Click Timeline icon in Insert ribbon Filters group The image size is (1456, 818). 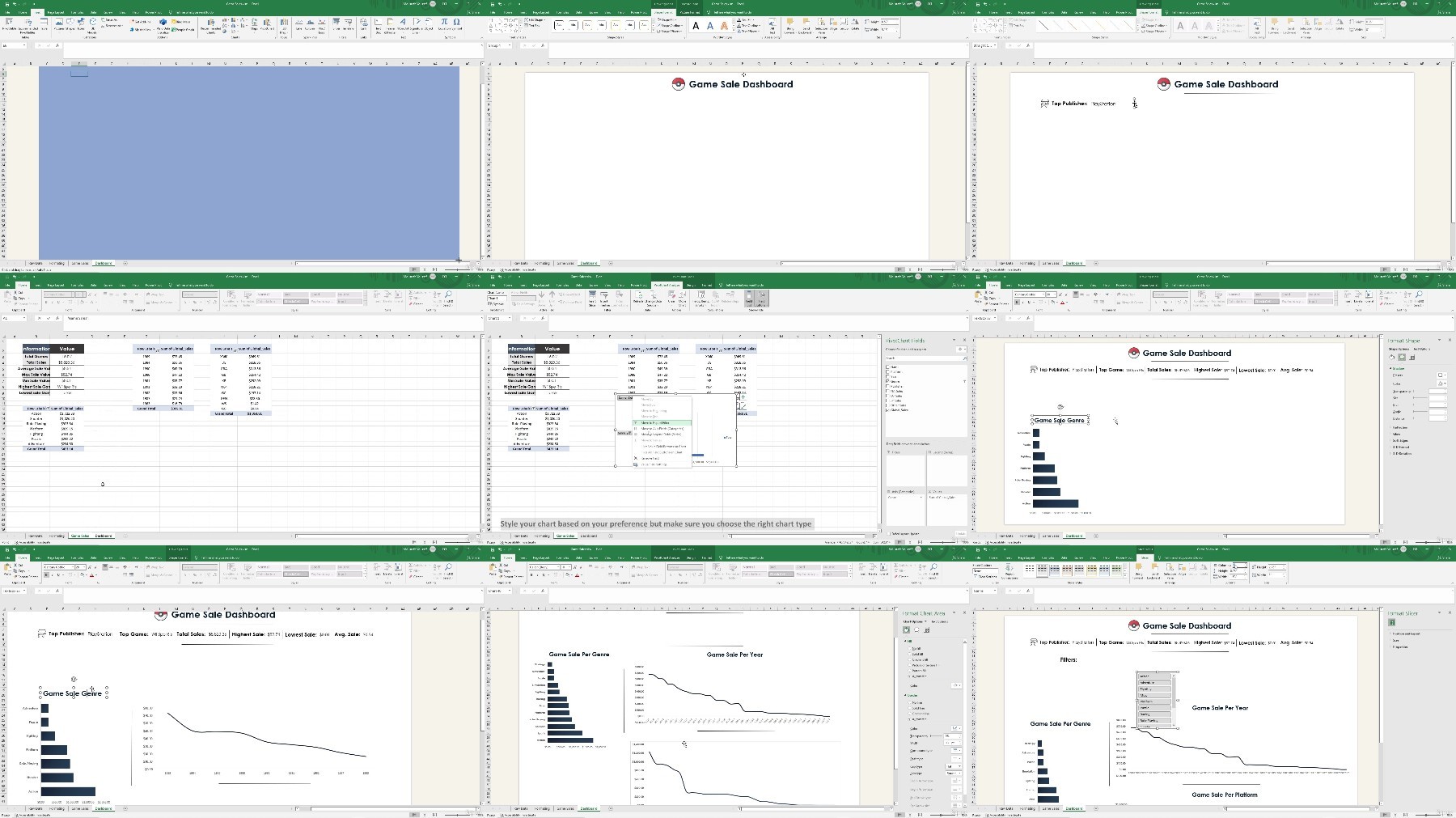[x=348, y=24]
